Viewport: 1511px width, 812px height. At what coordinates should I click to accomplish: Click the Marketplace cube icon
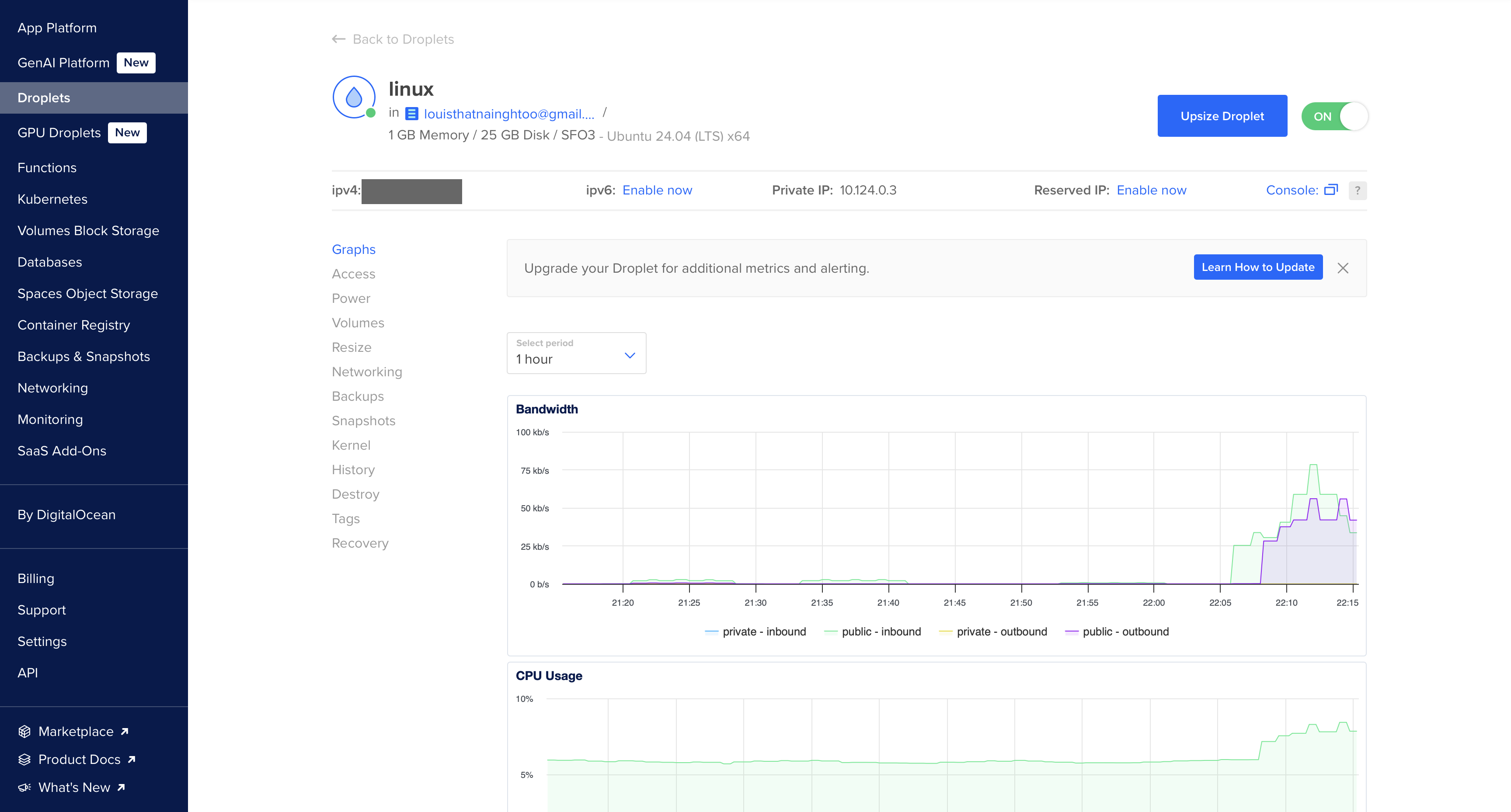24,731
